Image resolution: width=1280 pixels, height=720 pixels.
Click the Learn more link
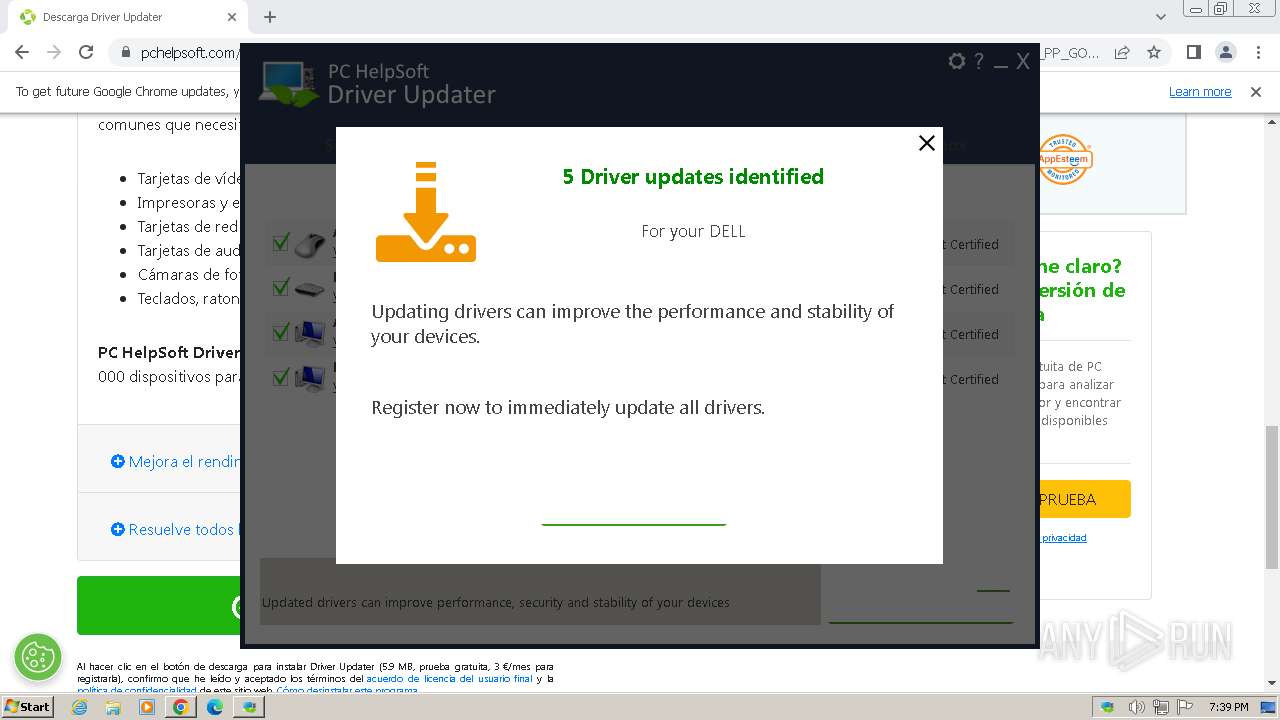click(x=1200, y=91)
